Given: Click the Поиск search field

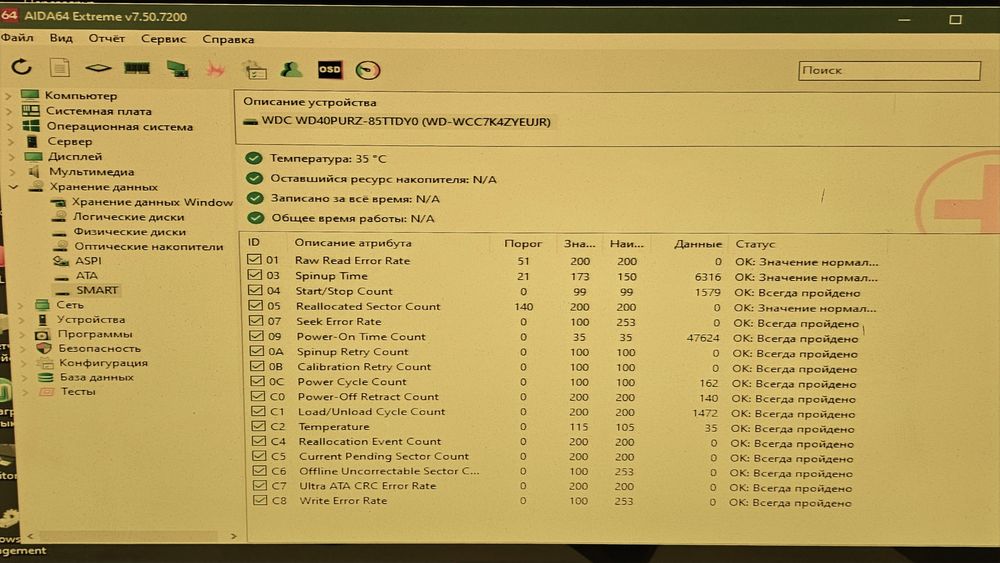Looking at the screenshot, I should coord(889,70).
